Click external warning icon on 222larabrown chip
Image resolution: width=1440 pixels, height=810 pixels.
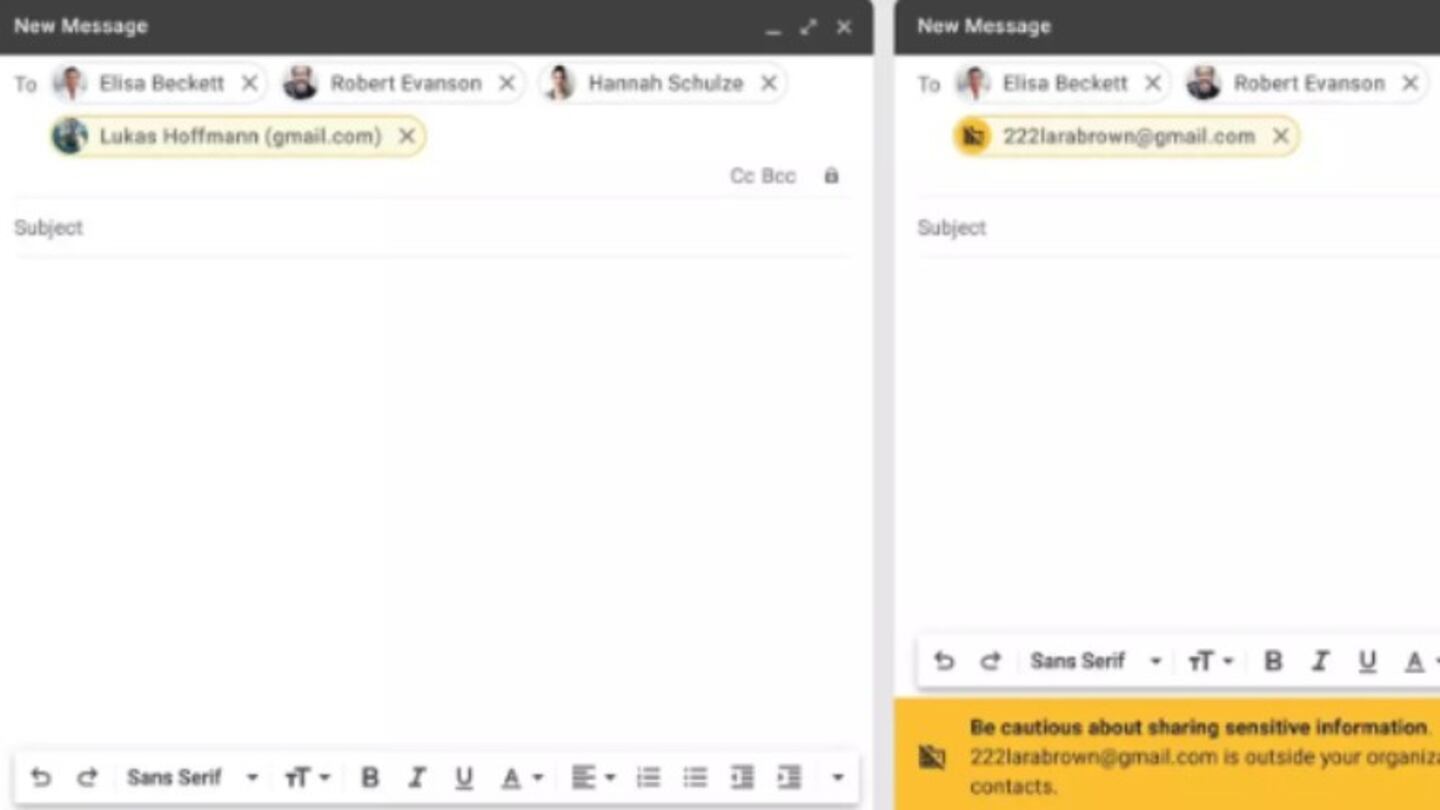coord(973,136)
